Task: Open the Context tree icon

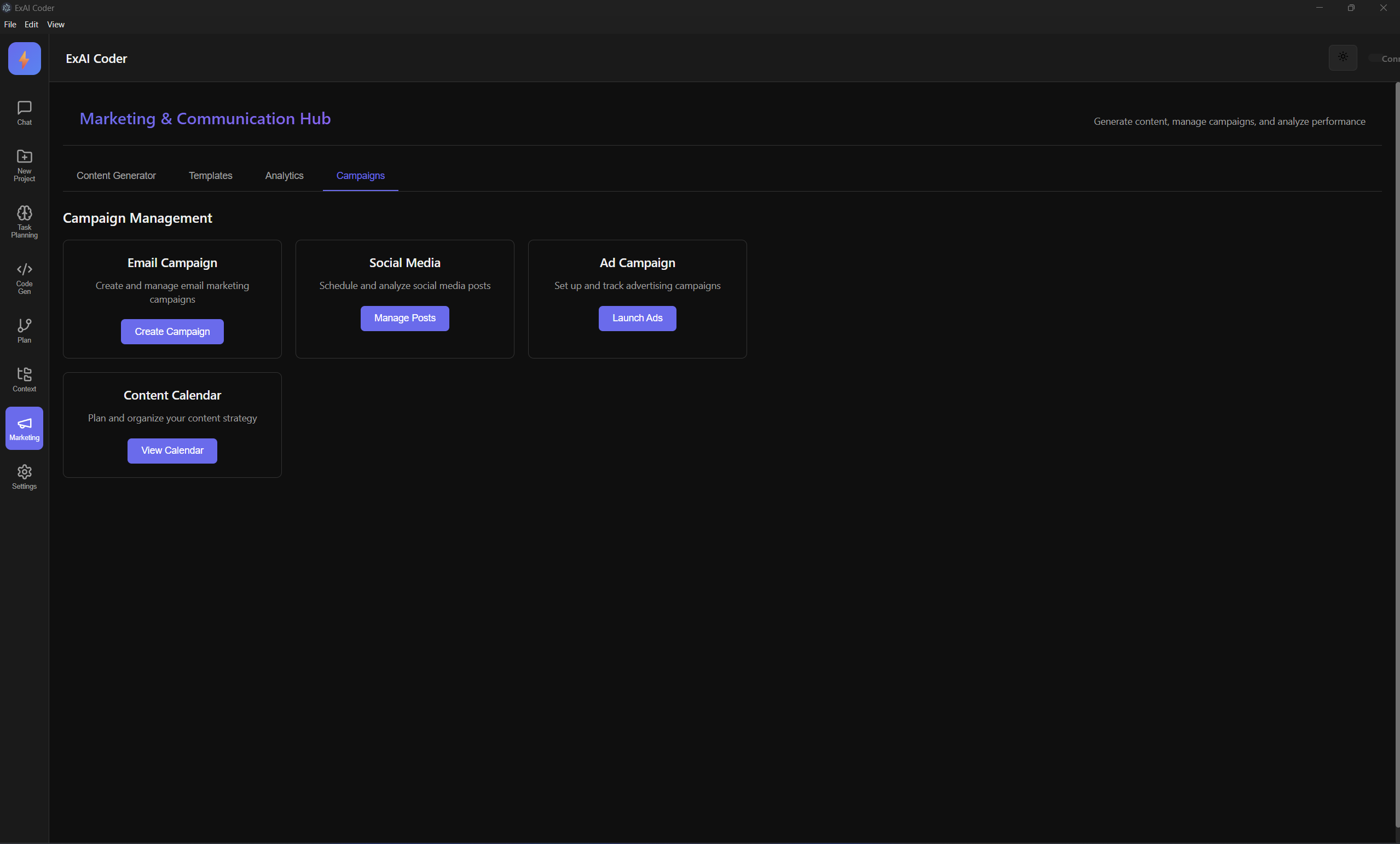Action: [24, 379]
